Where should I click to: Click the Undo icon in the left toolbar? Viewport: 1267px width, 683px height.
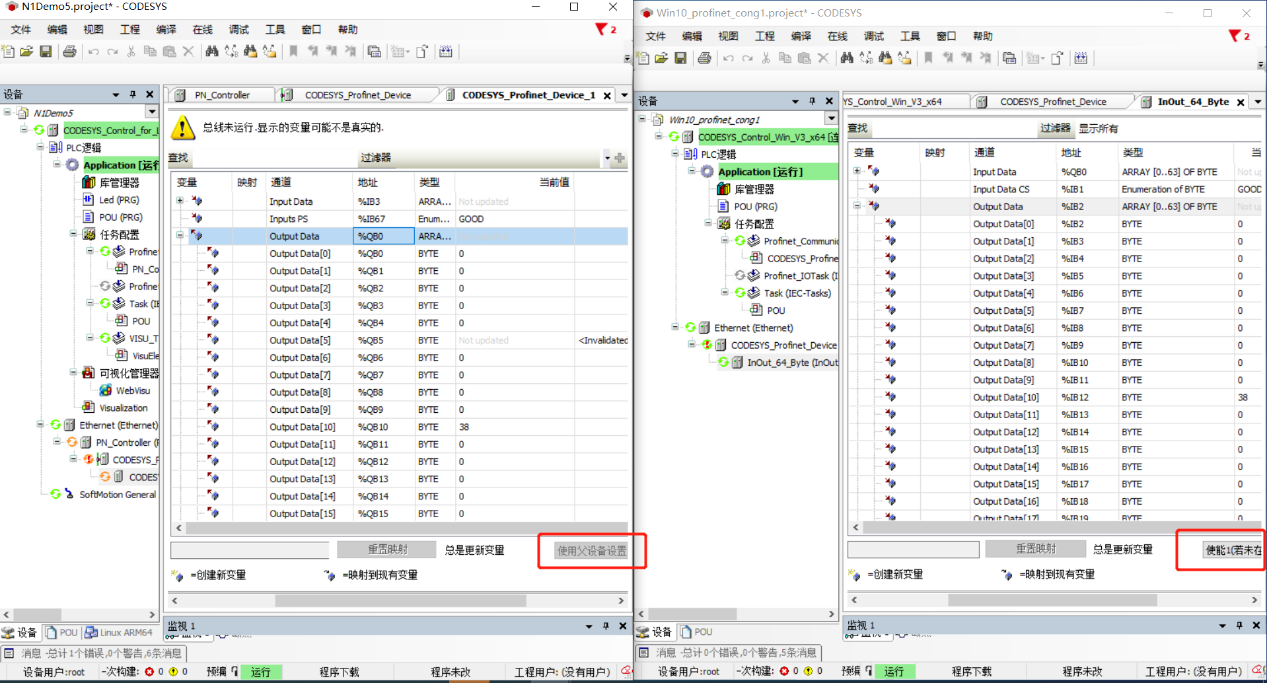tap(92, 52)
